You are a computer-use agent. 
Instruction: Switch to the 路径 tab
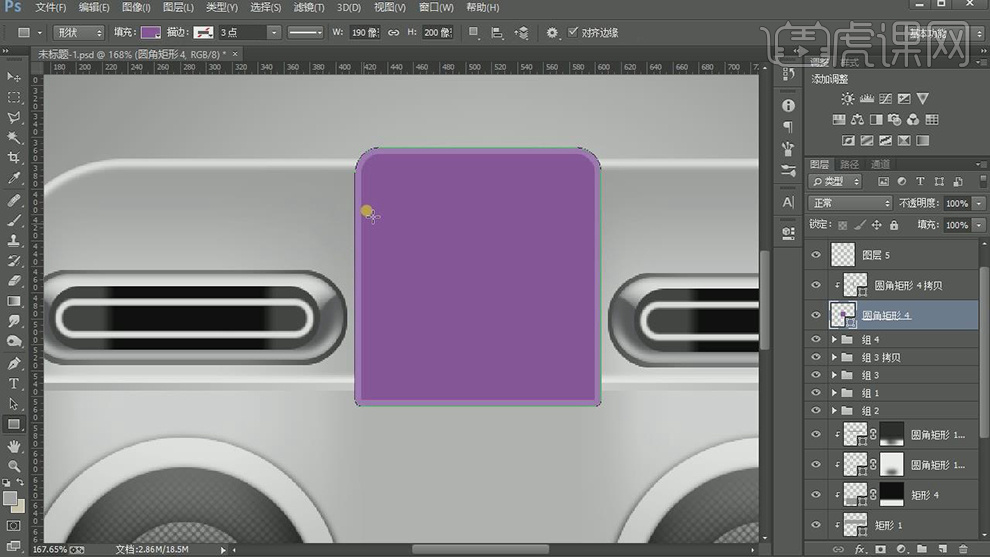[849, 164]
